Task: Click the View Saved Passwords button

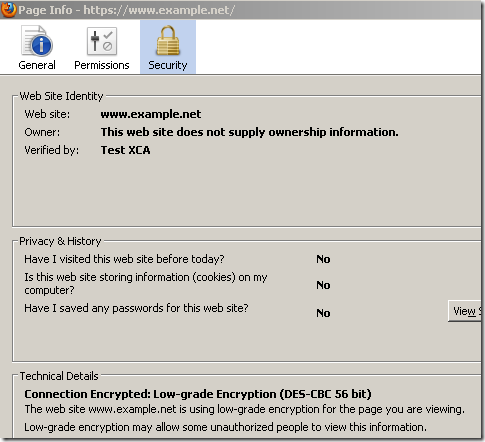Action: click(465, 311)
